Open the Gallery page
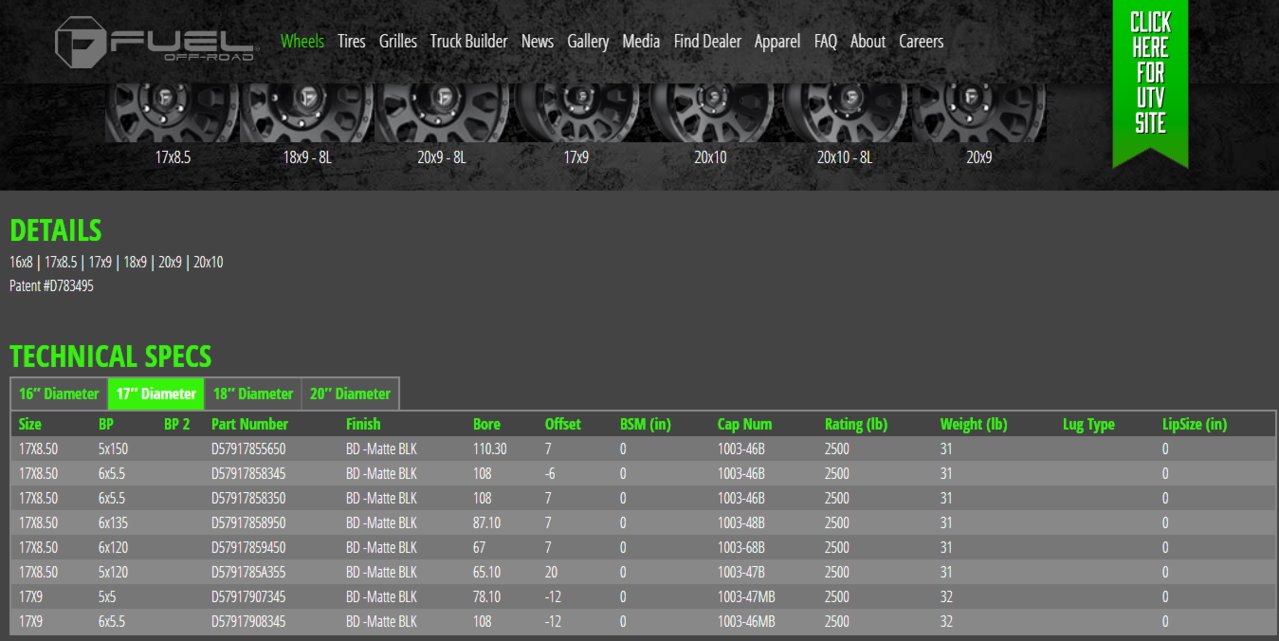Viewport: 1279px width, 641px height. click(x=588, y=41)
